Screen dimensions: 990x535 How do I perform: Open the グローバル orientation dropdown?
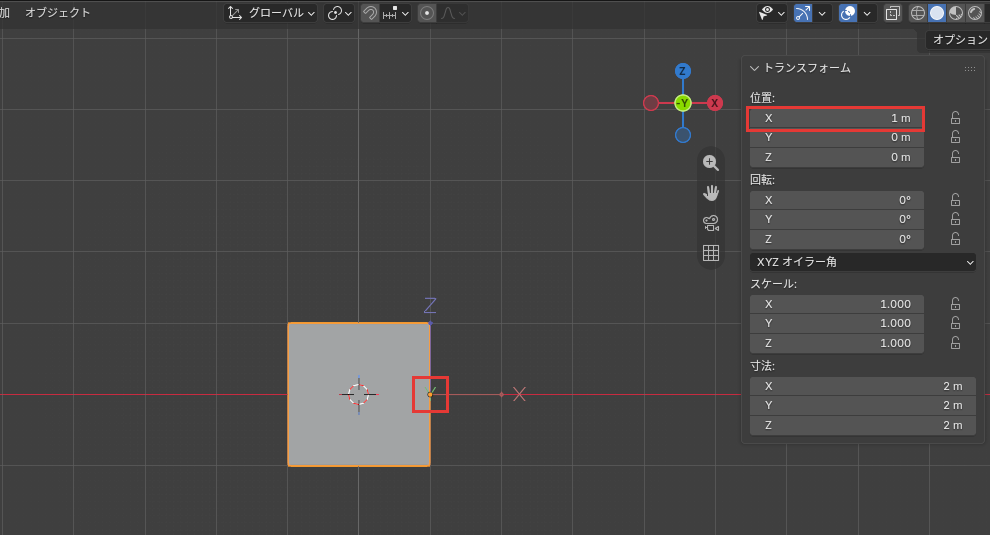271,13
